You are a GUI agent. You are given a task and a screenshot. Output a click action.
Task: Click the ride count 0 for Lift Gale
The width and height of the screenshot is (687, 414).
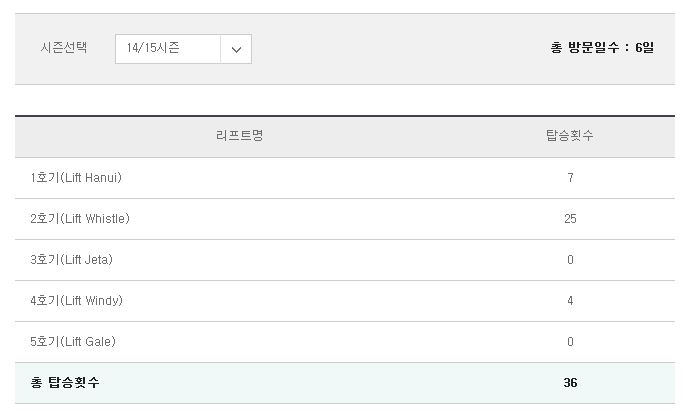click(x=570, y=342)
